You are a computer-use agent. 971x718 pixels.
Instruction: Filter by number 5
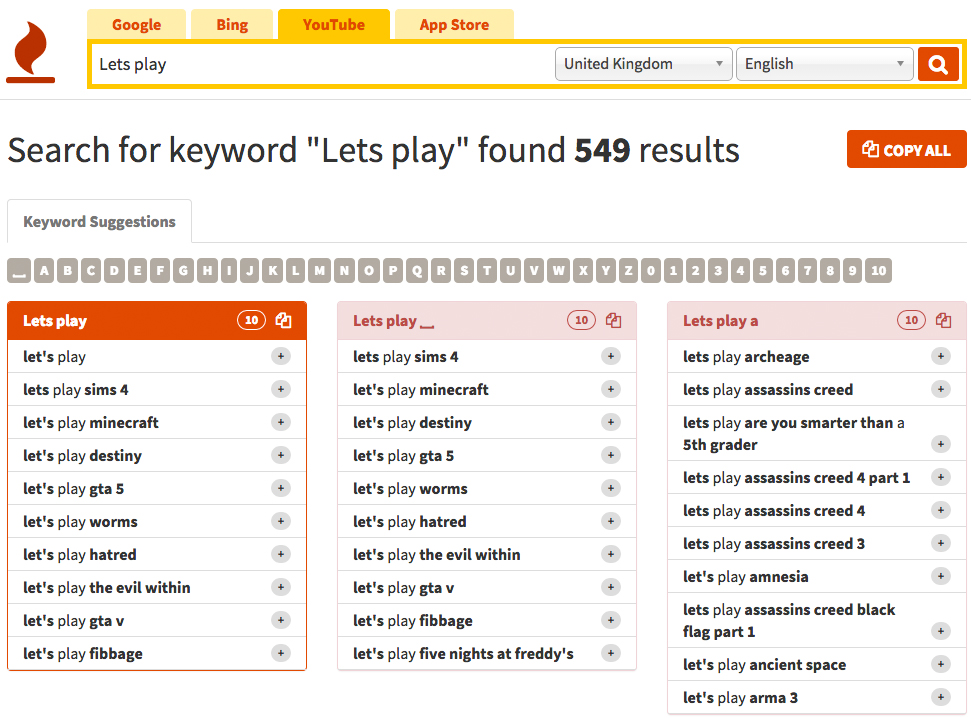coord(763,271)
